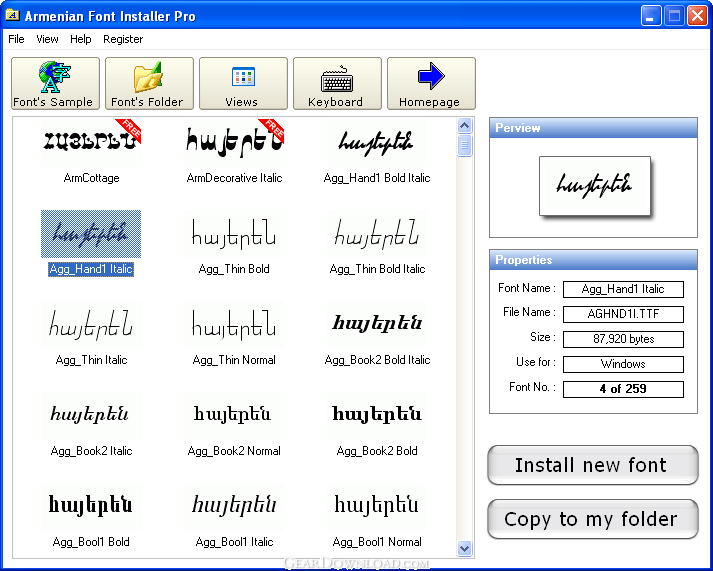
Task: Open the Font's Folder toolbar icon
Action: point(148,77)
